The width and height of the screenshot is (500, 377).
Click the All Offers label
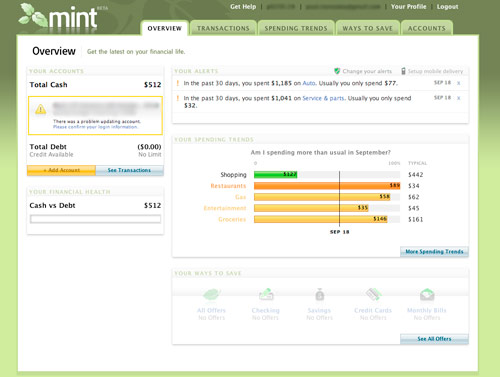[211, 310]
